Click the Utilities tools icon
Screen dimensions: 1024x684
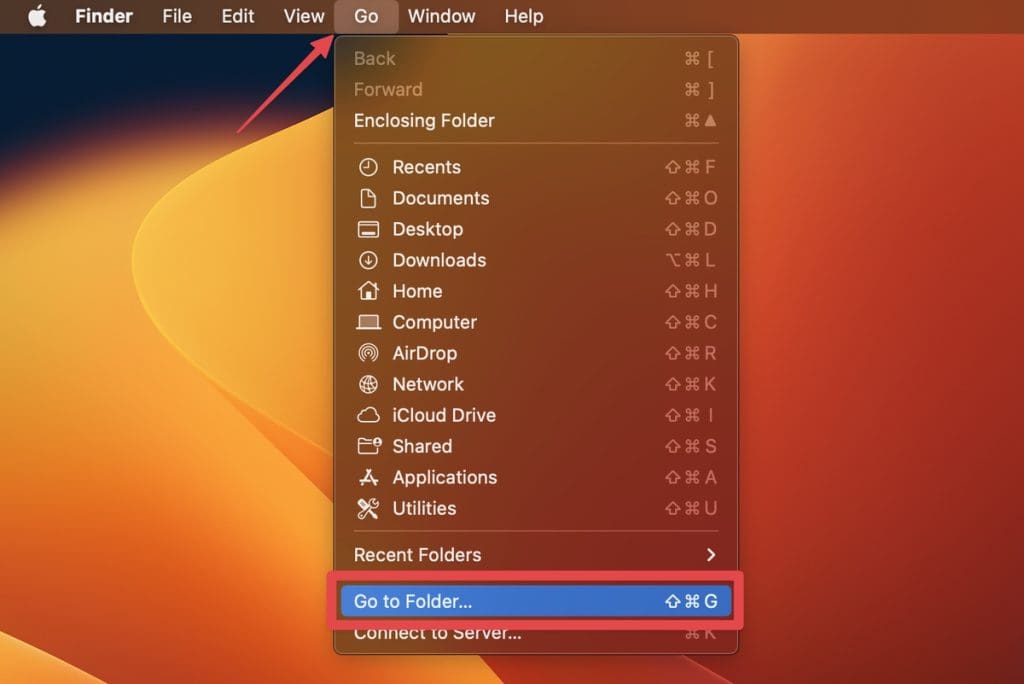(x=368, y=508)
